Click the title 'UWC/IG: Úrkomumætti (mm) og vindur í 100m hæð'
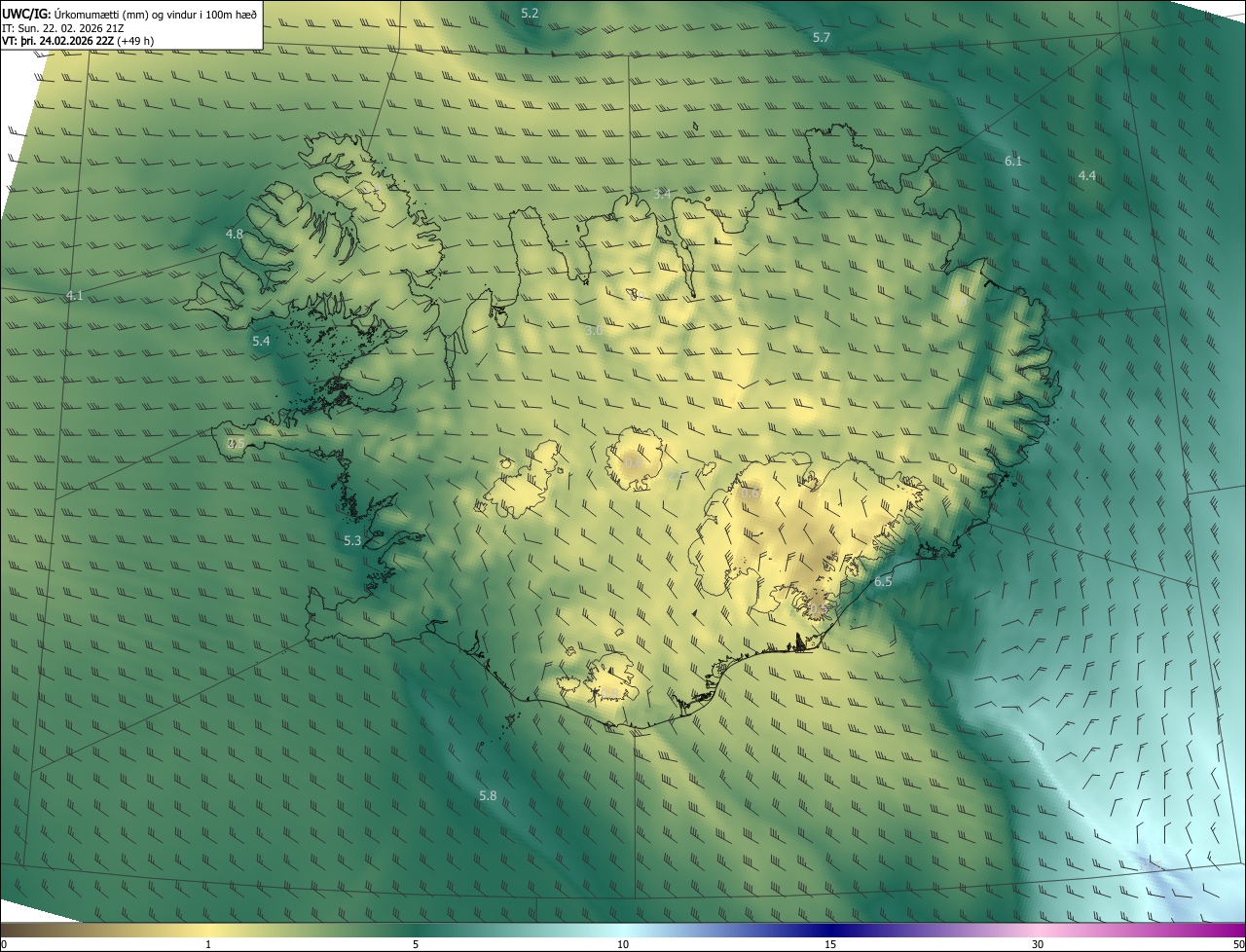 point(129,14)
